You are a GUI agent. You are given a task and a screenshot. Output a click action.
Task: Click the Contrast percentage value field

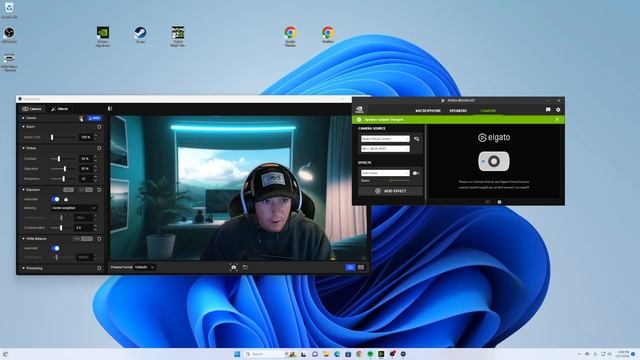pyautogui.click(x=86, y=158)
